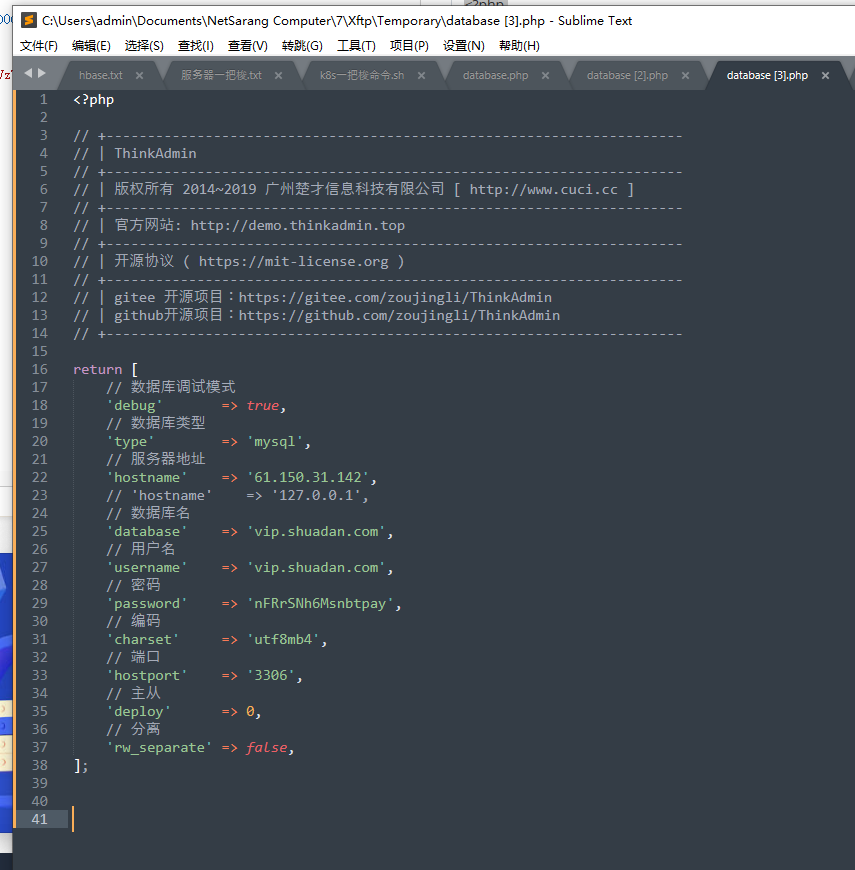Click the '3306' port value
This screenshot has height=870, width=855.
point(271,676)
